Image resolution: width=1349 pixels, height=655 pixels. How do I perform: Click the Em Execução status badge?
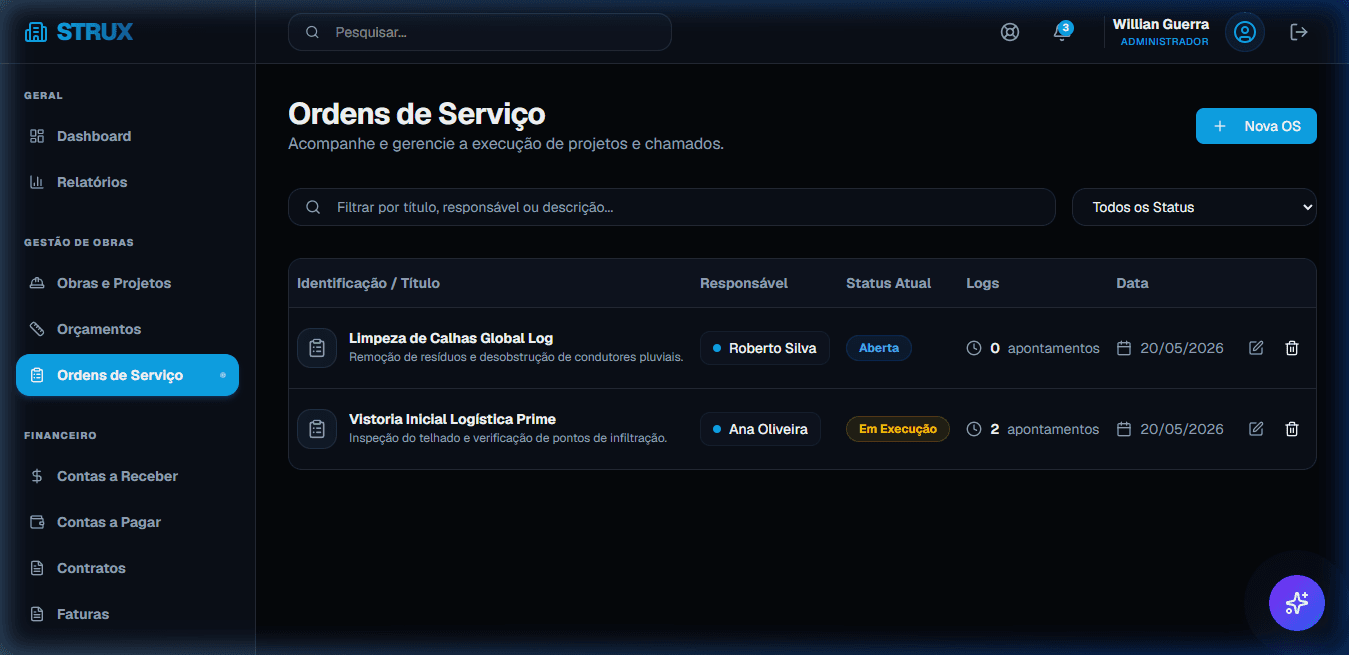point(898,429)
